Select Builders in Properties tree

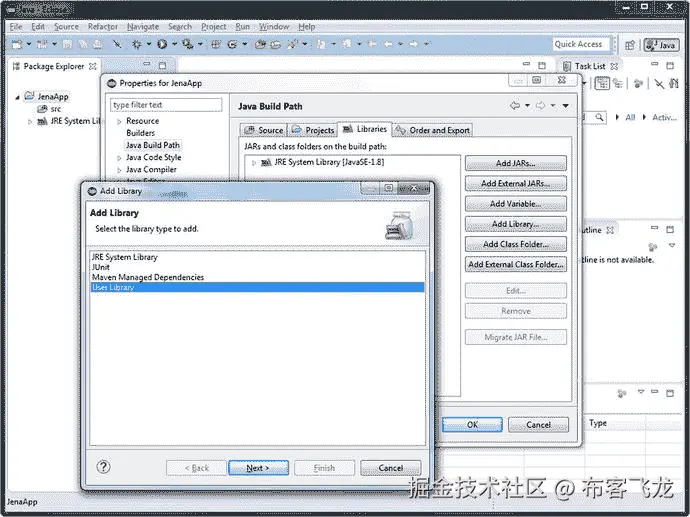coord(140,133)
